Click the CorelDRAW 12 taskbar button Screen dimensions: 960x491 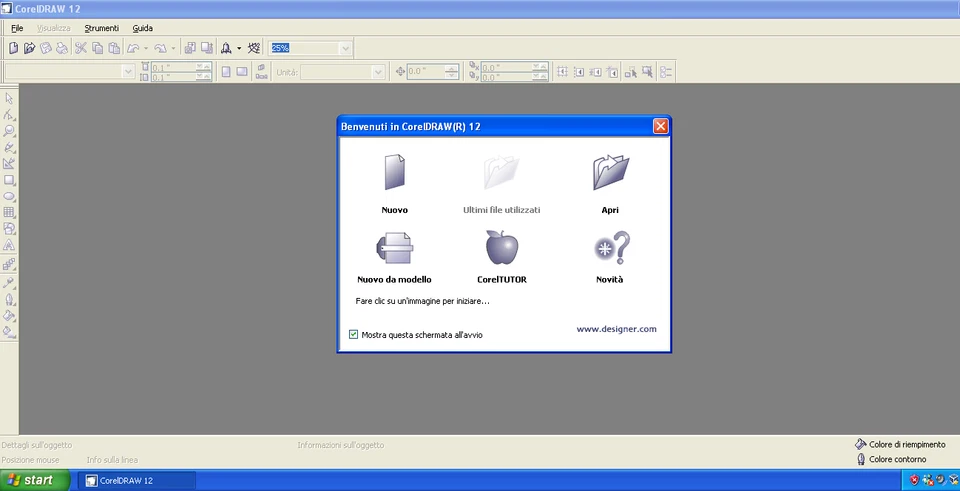click(138, 481)
